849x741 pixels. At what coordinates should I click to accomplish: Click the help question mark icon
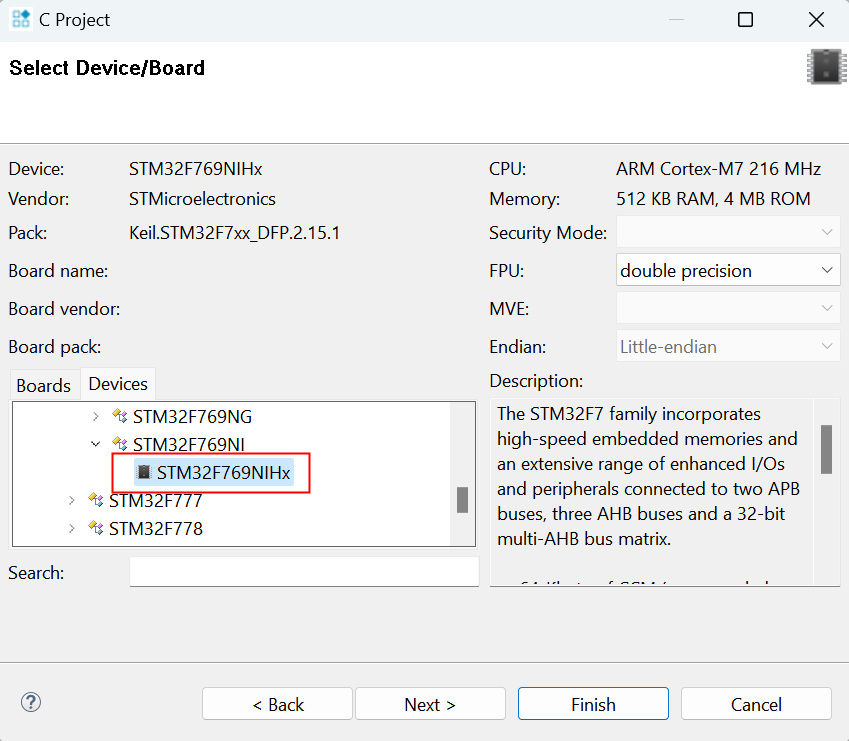click(x=31, y=702)
